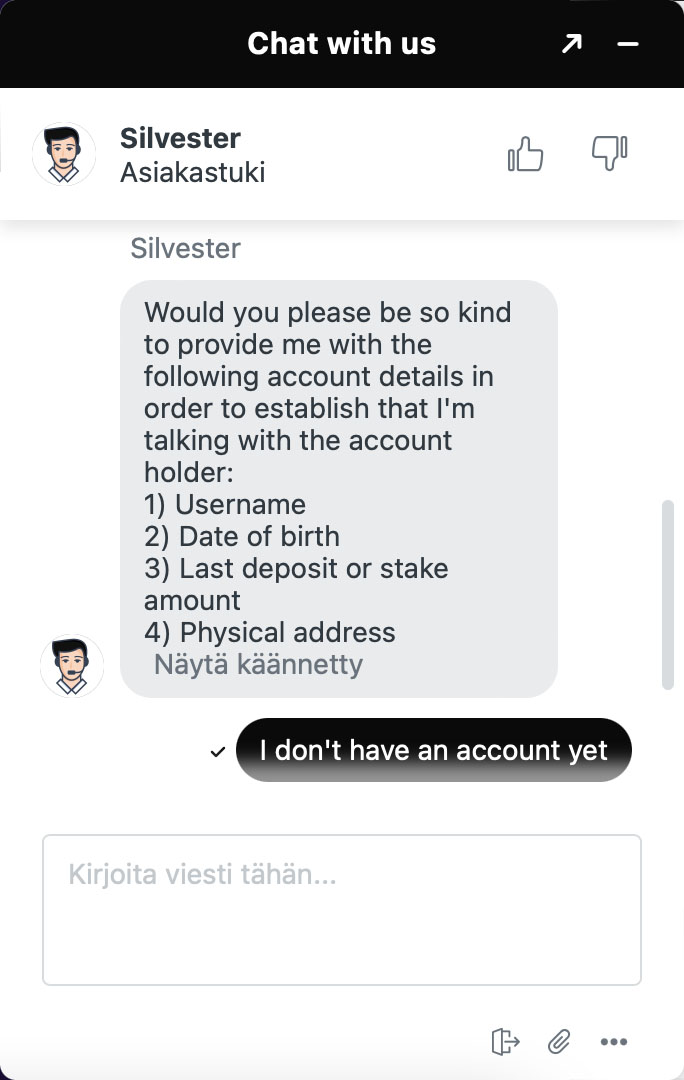Click the chat conversation scrollbar

[668, 595]
